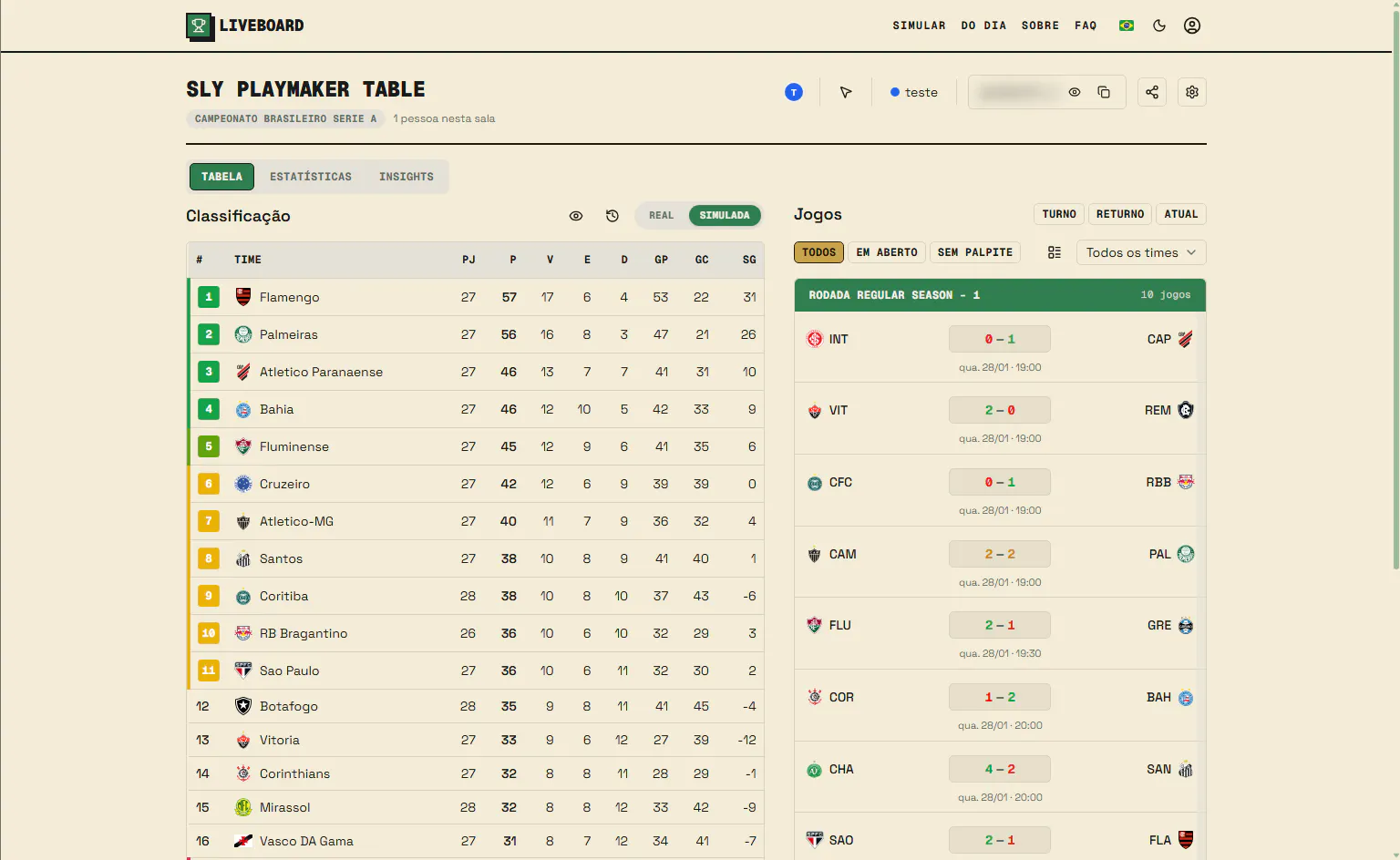Edit the CAM vs PAL score 2–2
This screenshot has height=860, width=1400.
1000,554
